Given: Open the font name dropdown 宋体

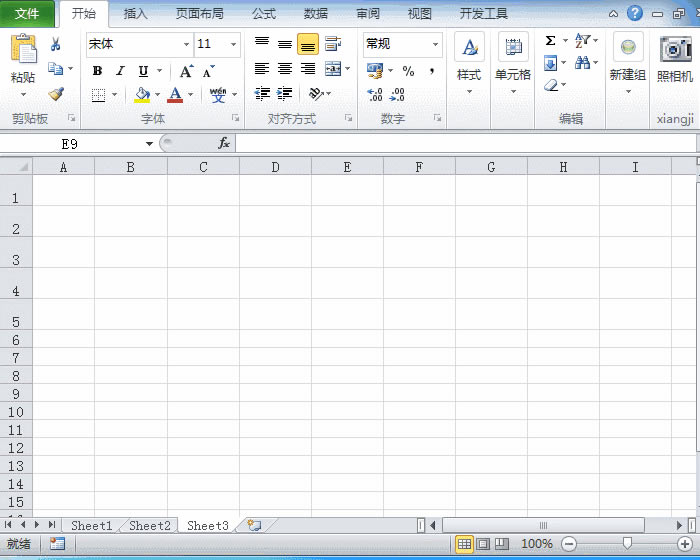Looking at the screenshot, I should coord(186,44).
